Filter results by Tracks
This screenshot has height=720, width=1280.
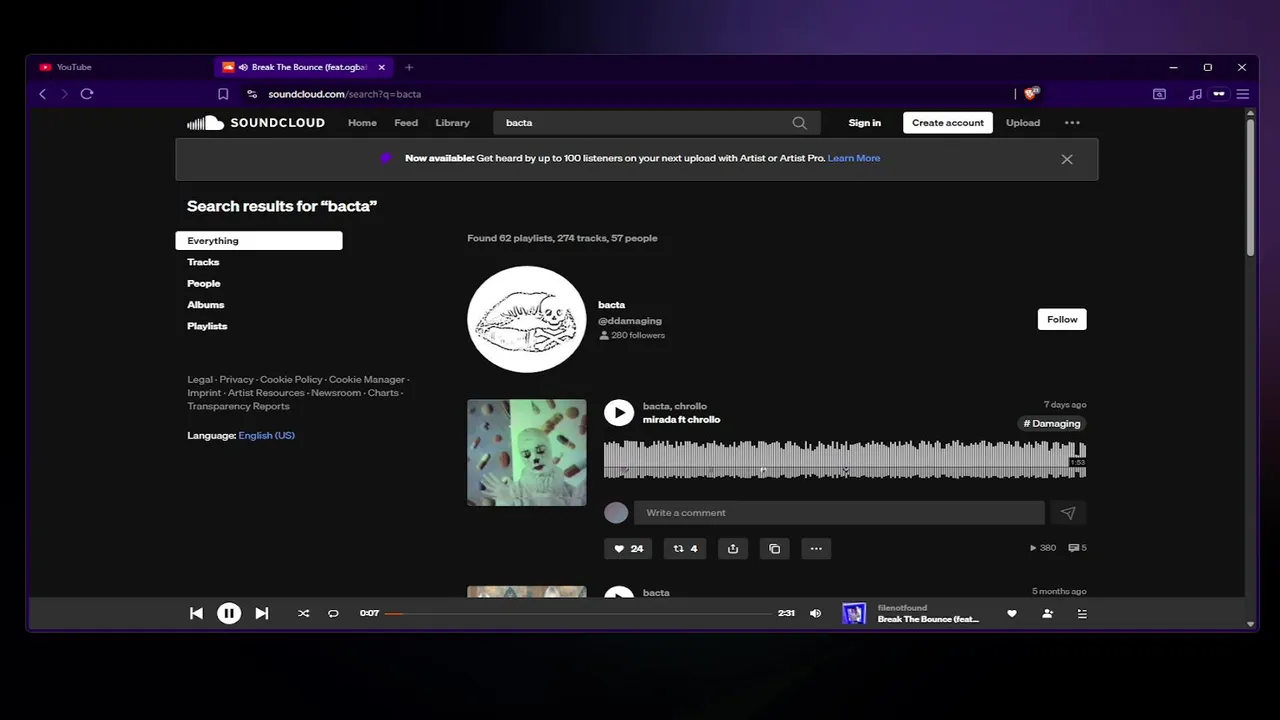point(203,262)
